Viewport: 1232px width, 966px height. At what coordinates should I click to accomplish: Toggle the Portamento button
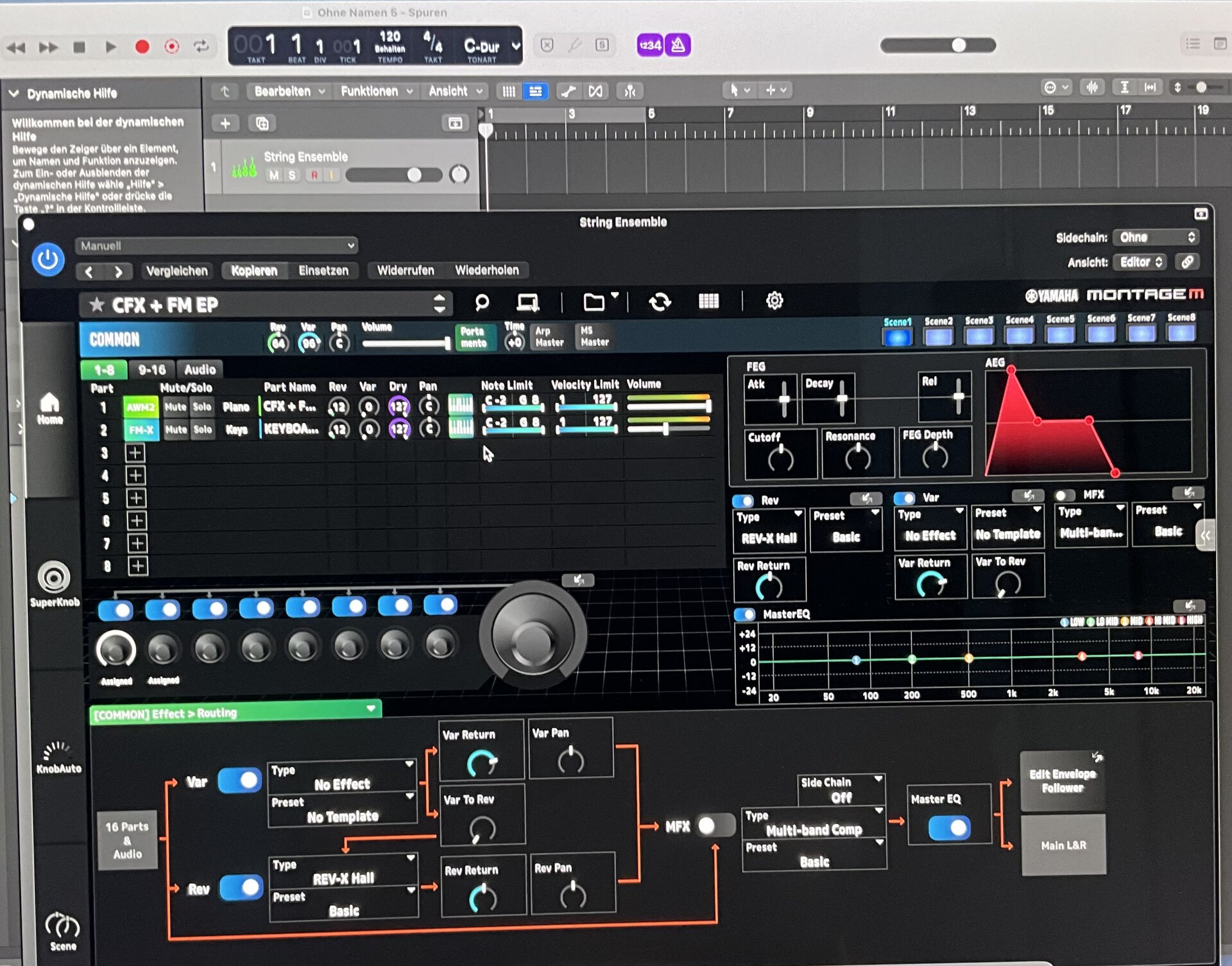tap(475, 337)
